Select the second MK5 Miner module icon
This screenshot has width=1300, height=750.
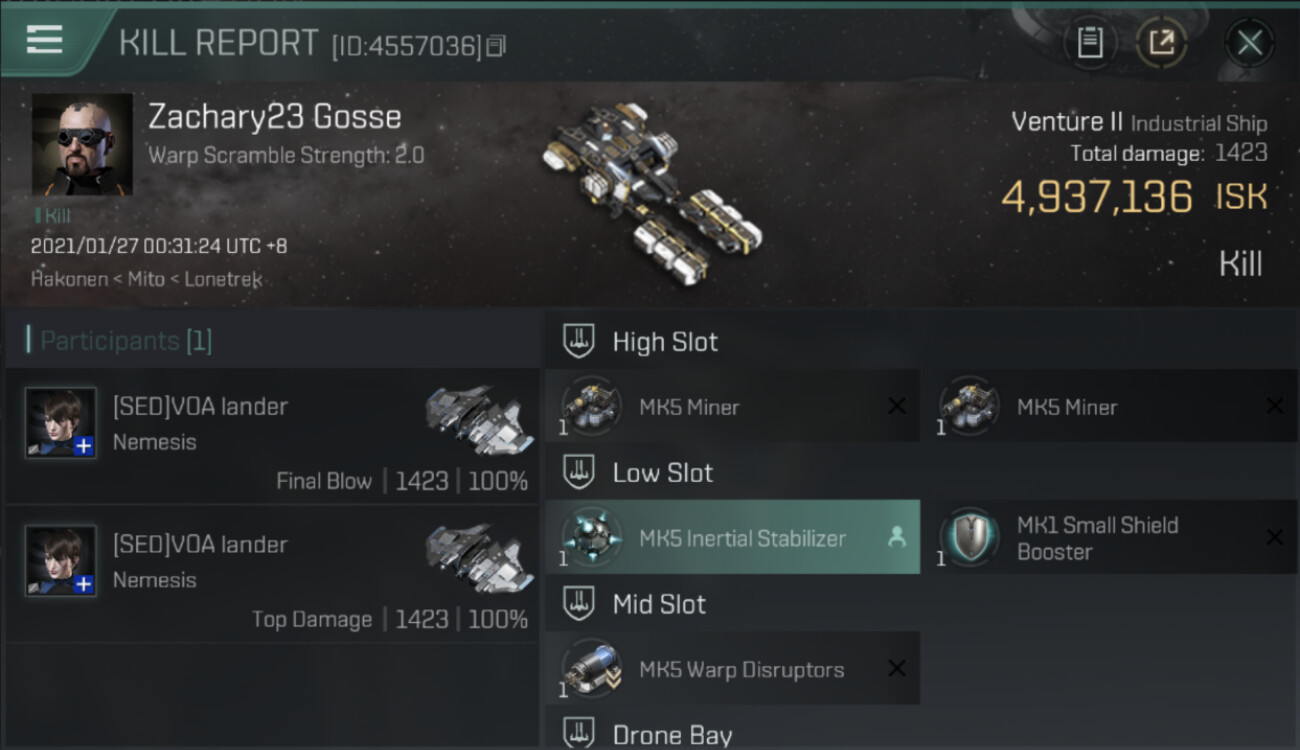point(968,407)
